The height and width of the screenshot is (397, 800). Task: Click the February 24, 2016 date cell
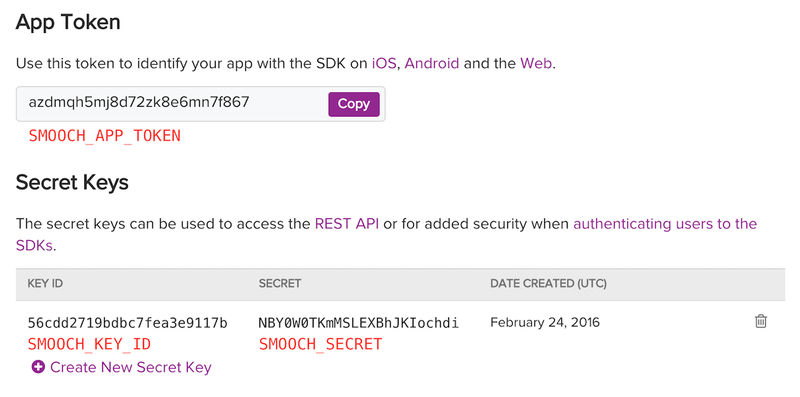pos(545,322)
